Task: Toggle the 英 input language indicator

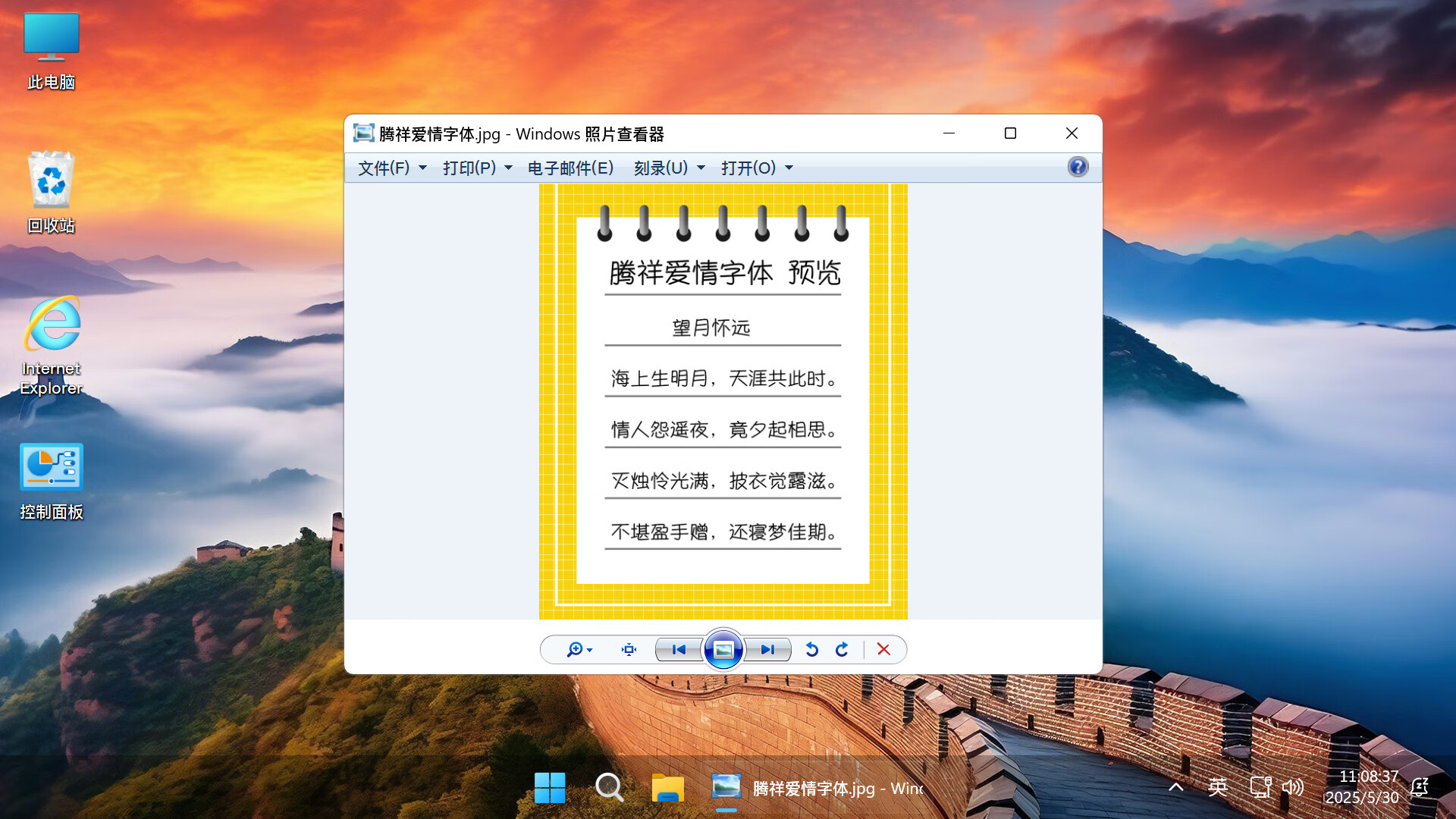Action: [1218, 787]
